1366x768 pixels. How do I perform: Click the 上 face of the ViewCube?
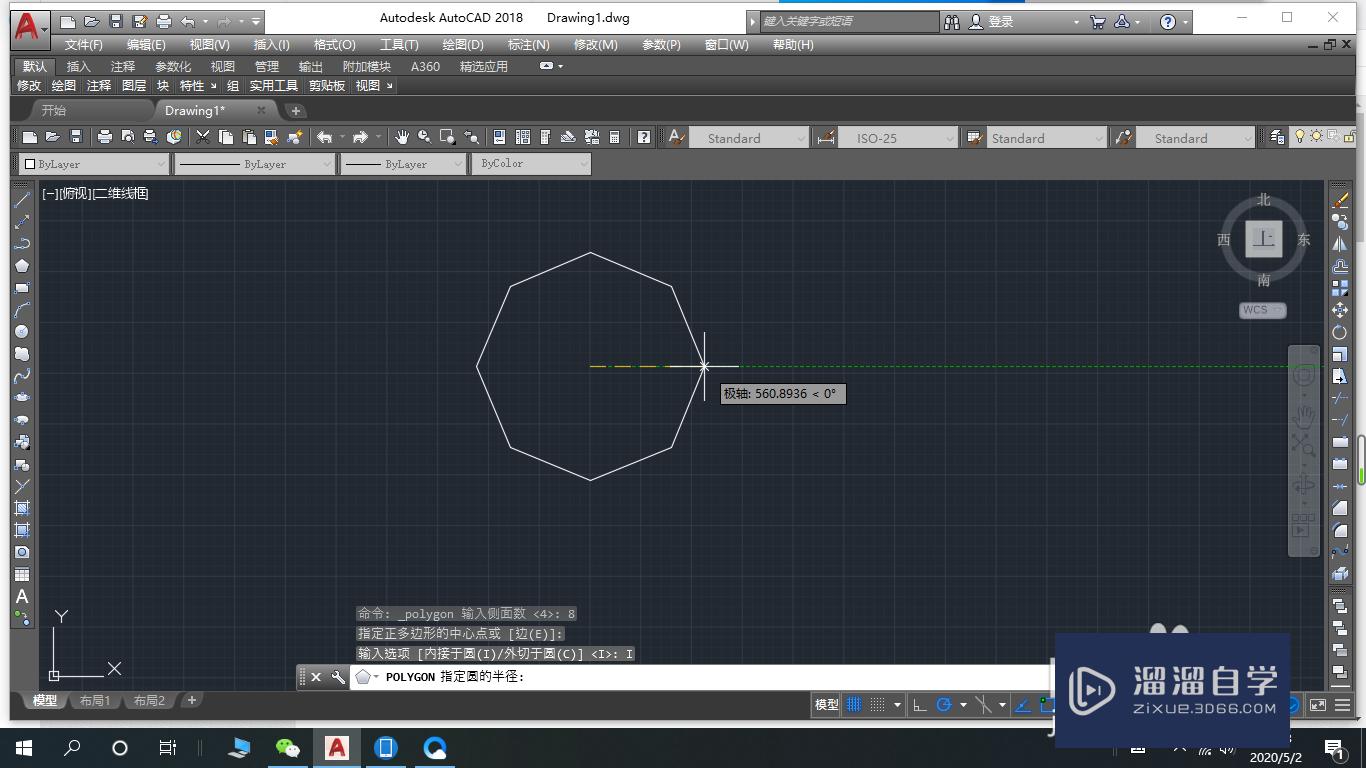(x=1264, y=239)
